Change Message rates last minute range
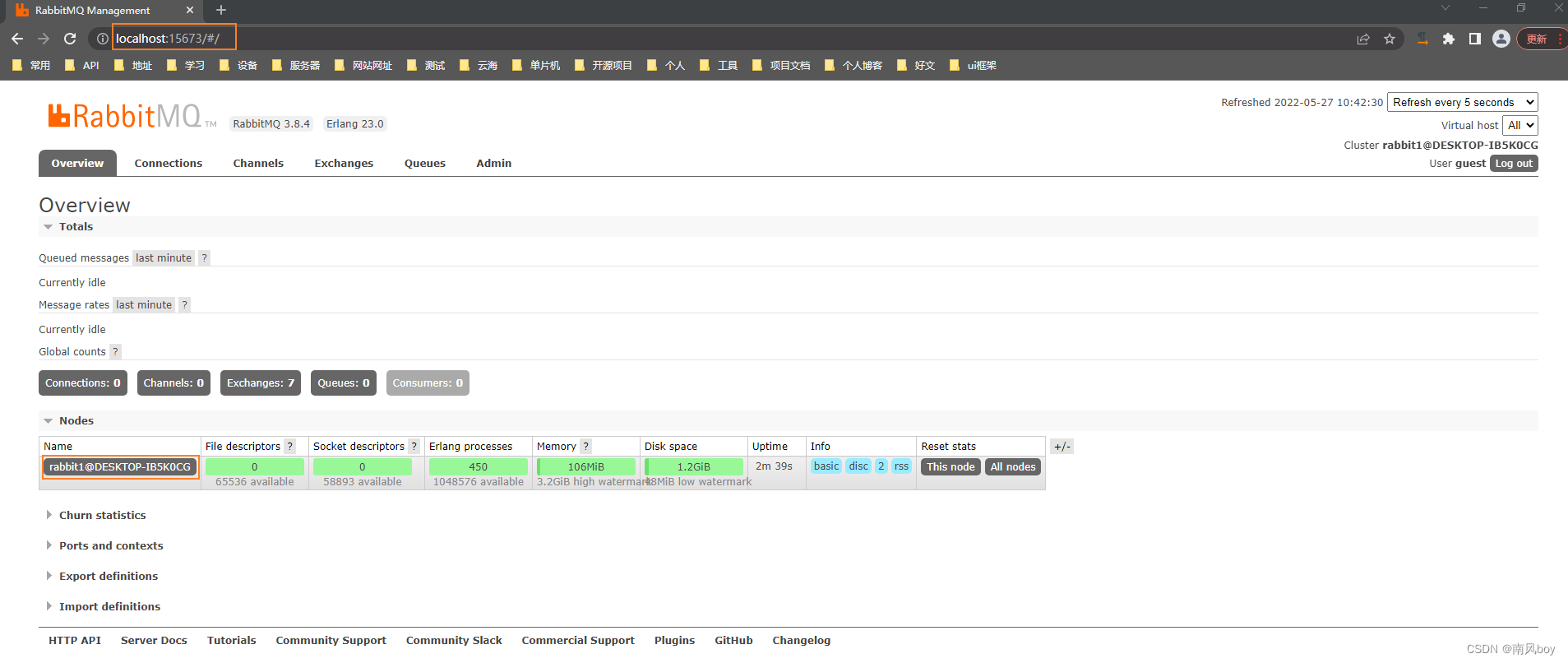 [x=144, y=305]
